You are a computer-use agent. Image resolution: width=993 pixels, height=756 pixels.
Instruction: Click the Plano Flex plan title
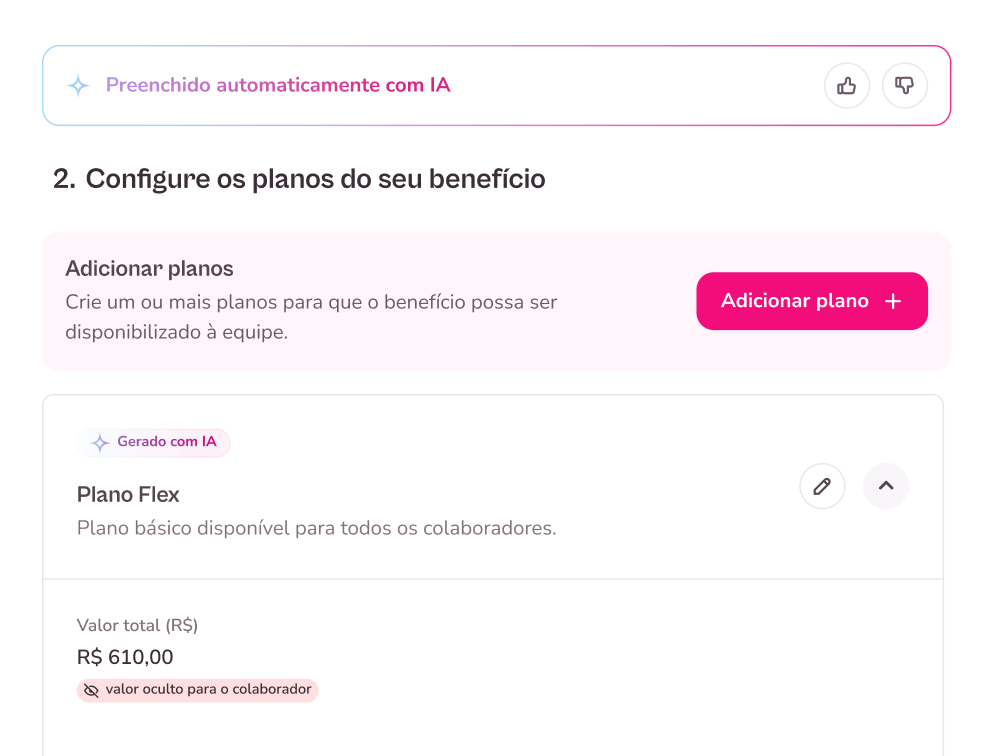[x=128, y=494]
